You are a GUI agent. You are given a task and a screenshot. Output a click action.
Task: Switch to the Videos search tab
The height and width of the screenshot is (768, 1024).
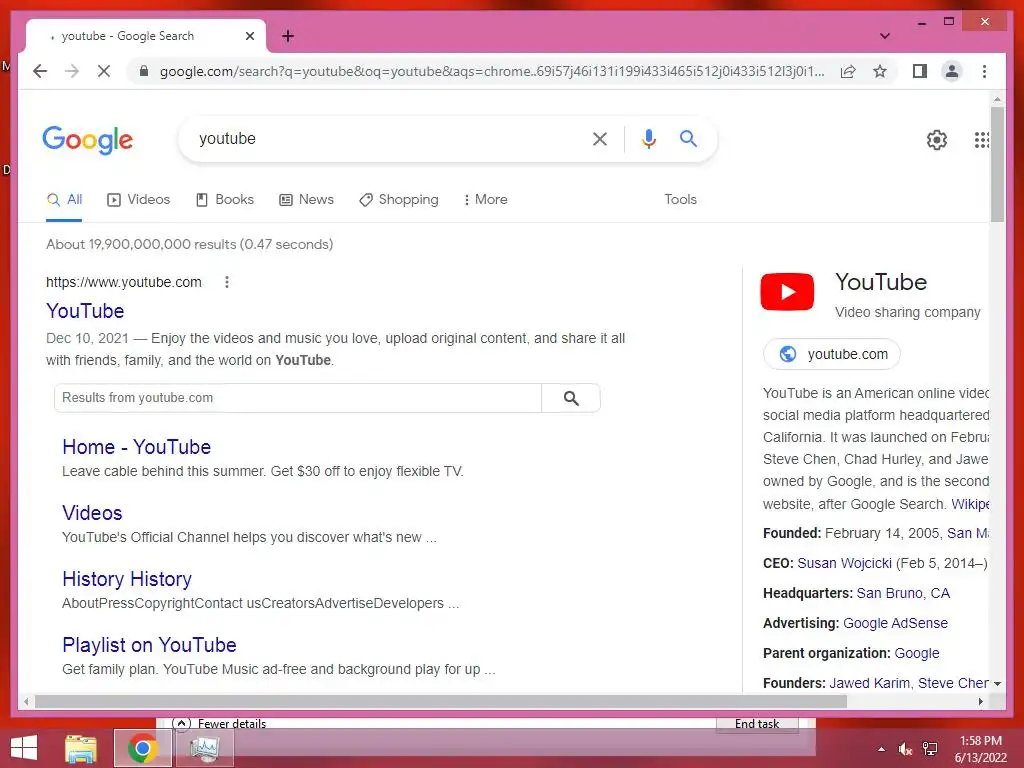tap(138, 200)
